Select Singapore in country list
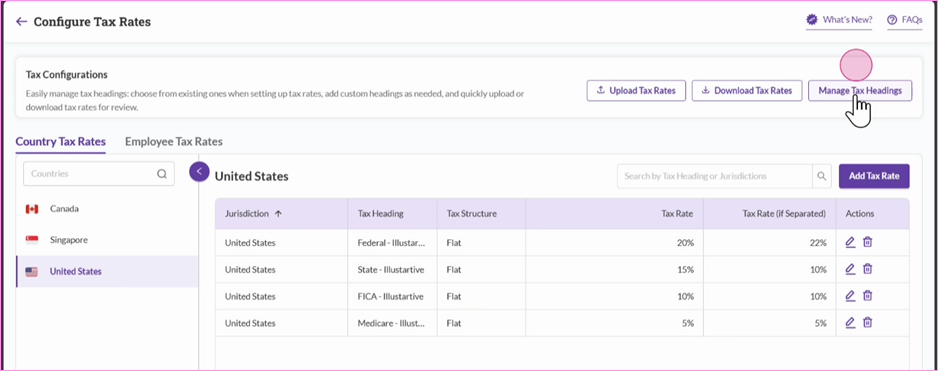Screen dimensions: 938x371 106,240
